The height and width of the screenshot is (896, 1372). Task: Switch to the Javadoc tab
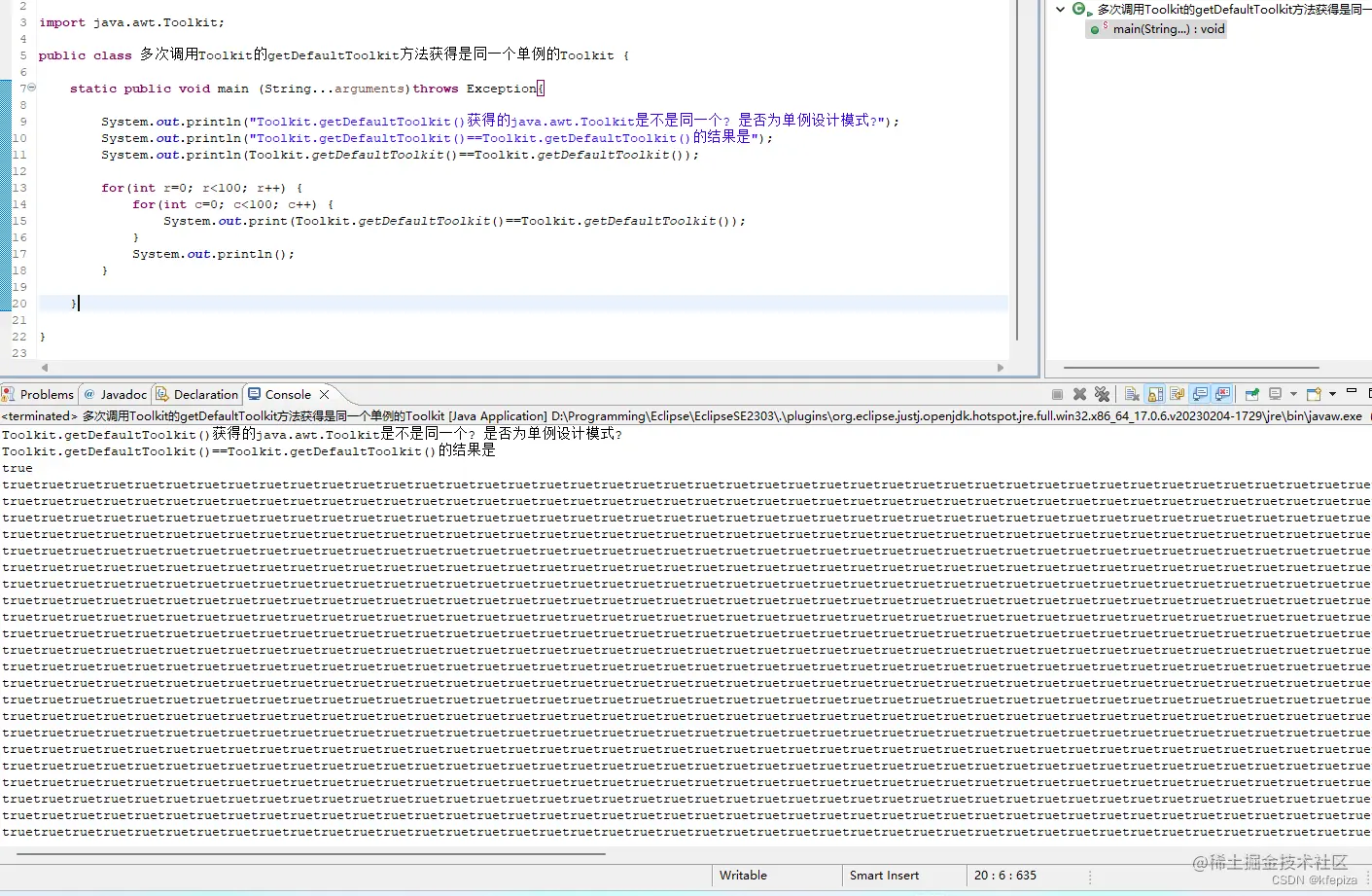tap(115, 394)
